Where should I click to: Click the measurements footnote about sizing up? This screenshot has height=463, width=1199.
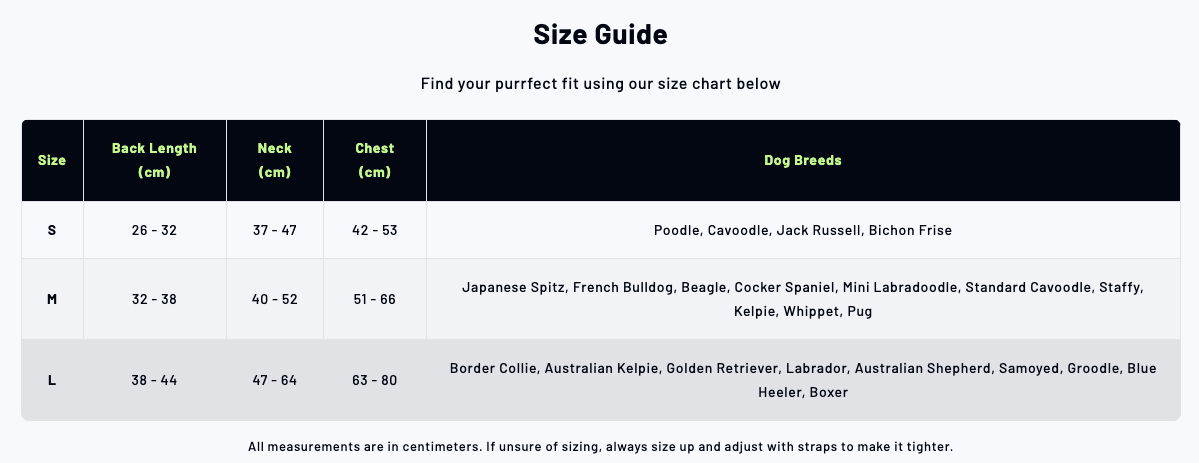(x=600, y=447)
